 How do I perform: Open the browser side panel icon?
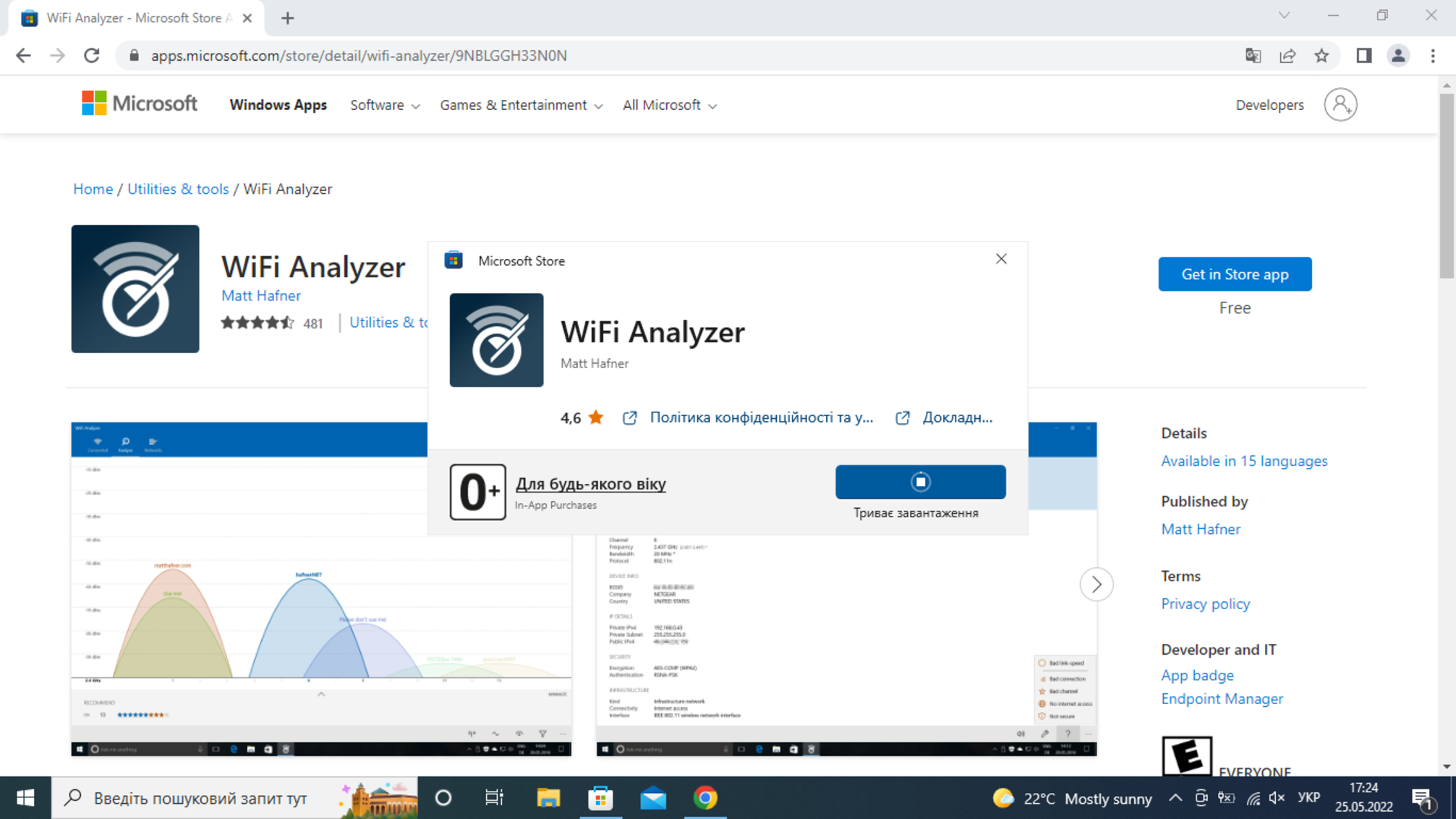1363,56
